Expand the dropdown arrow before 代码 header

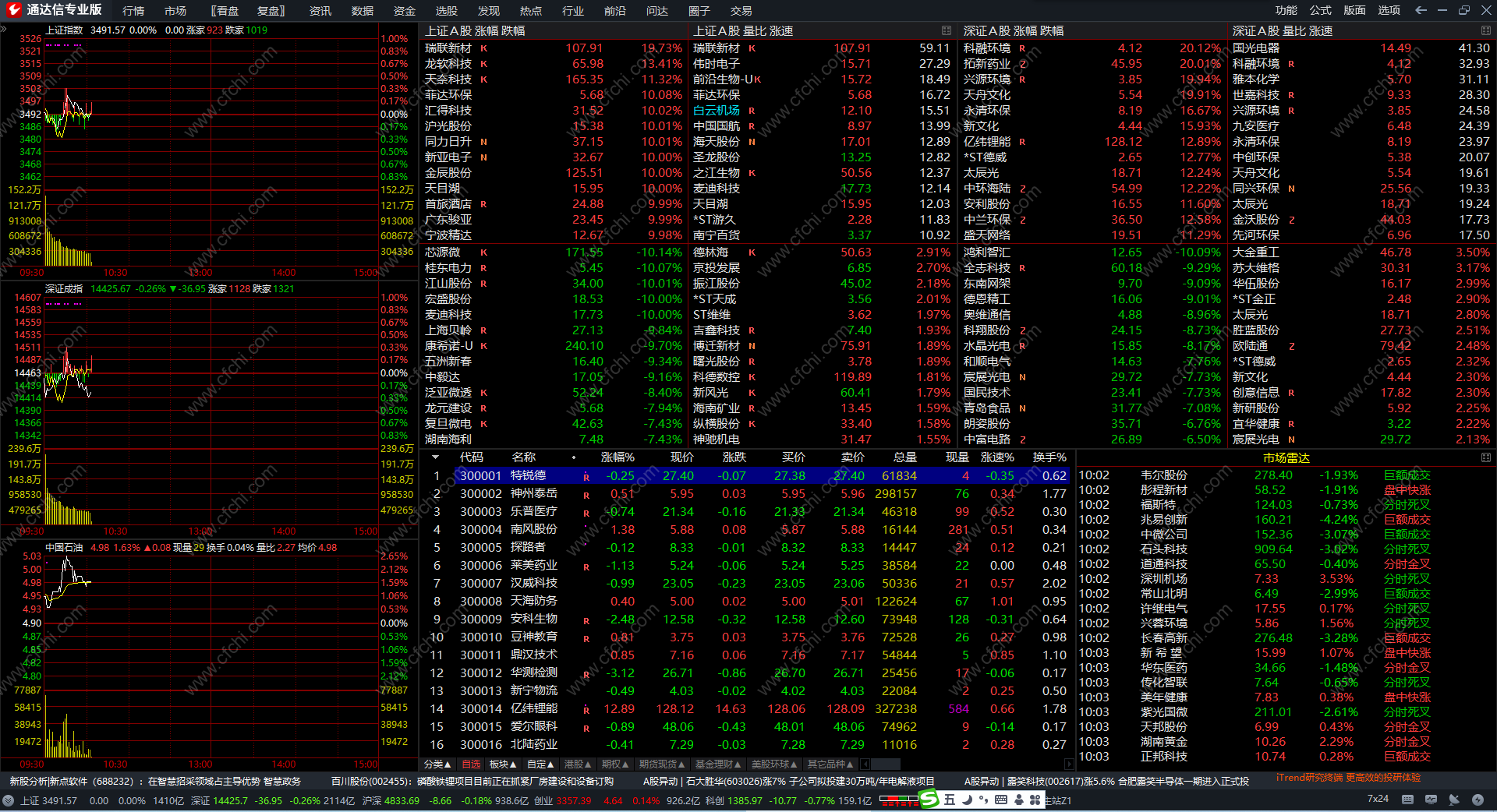pyautogui.click(x=435, y=457)
